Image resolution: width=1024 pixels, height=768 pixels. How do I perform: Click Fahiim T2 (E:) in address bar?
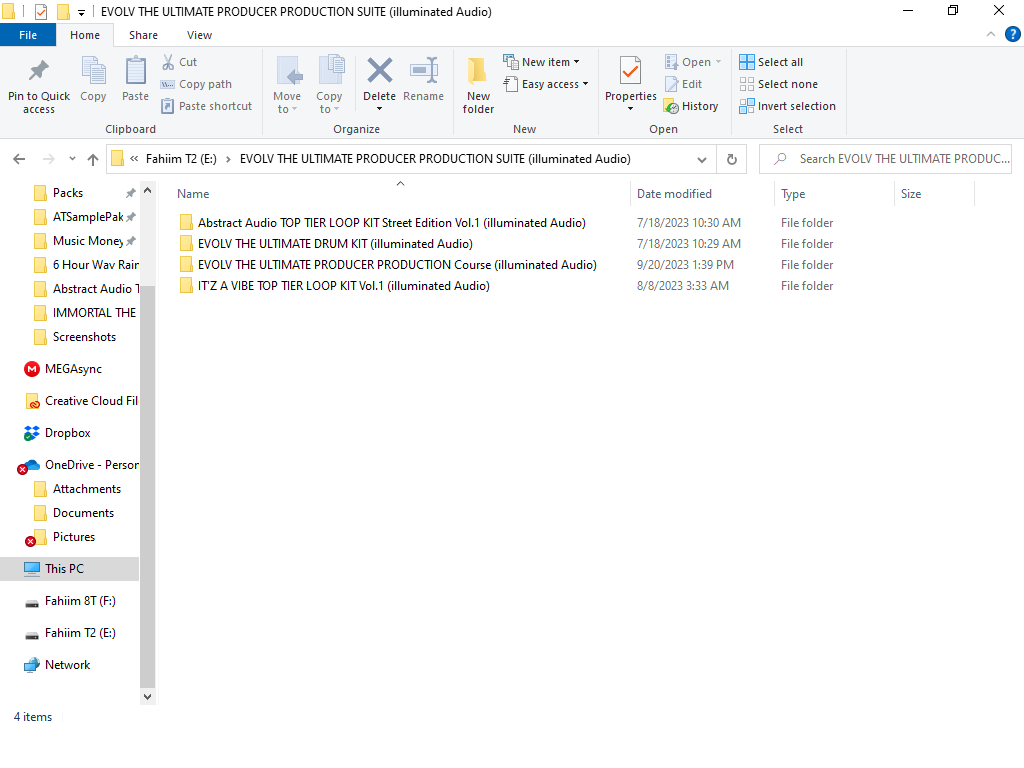[x=181, y=159]
